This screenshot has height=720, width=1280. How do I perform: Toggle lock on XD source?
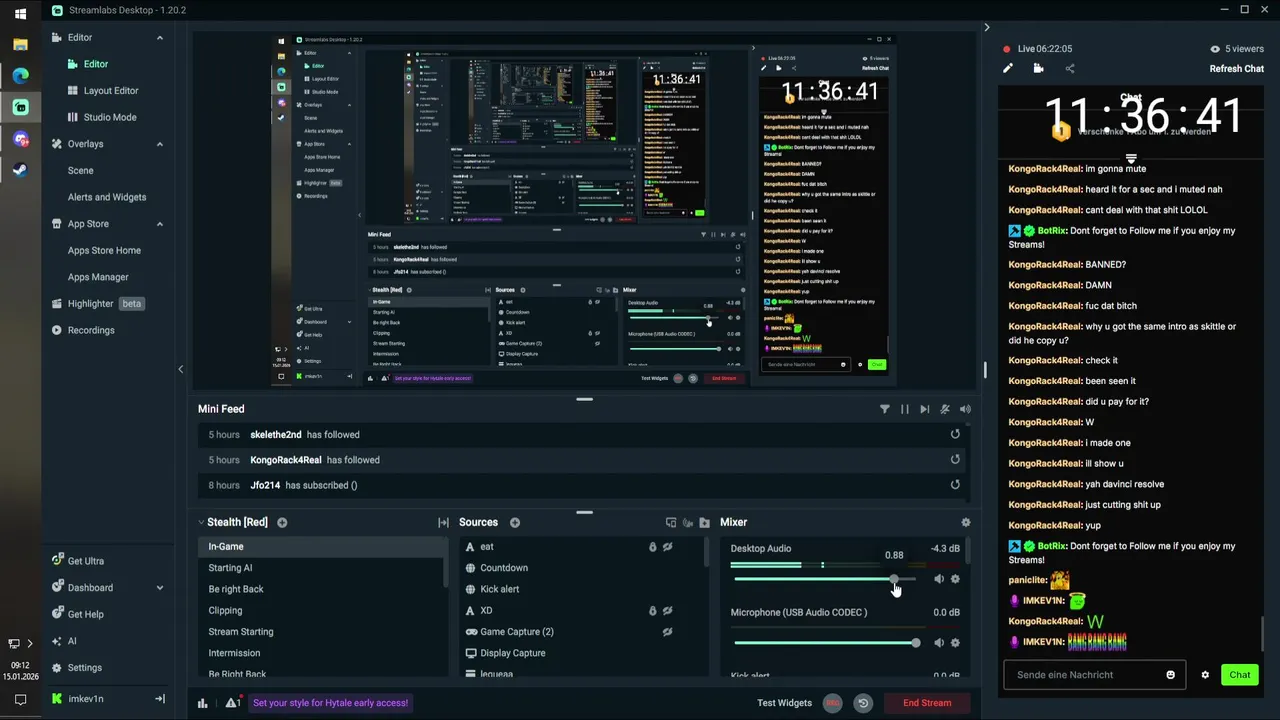pyautogui.click(x=652, y=610)
